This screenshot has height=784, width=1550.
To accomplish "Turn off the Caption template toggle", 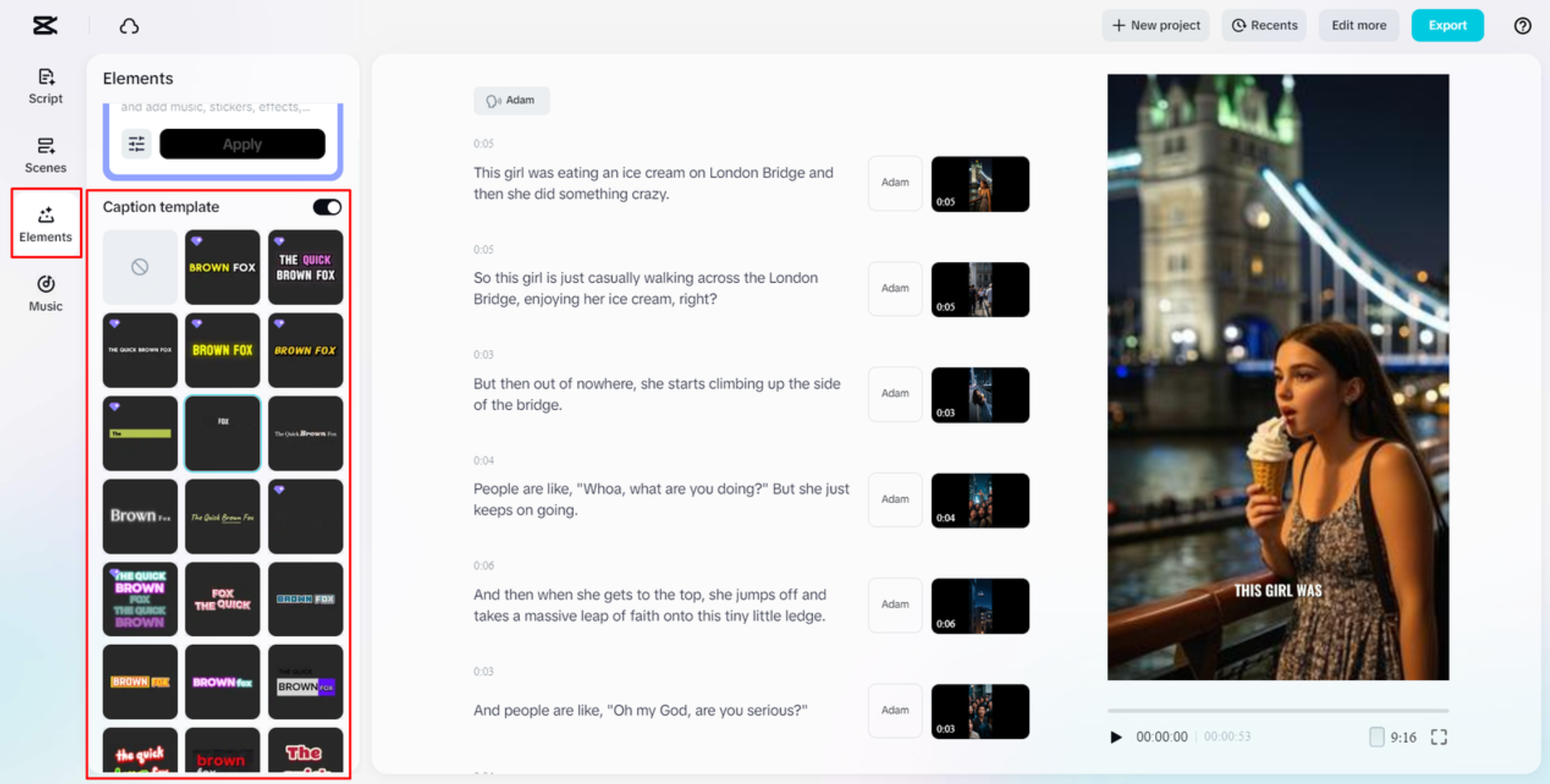I will click(x=327, y=207).
